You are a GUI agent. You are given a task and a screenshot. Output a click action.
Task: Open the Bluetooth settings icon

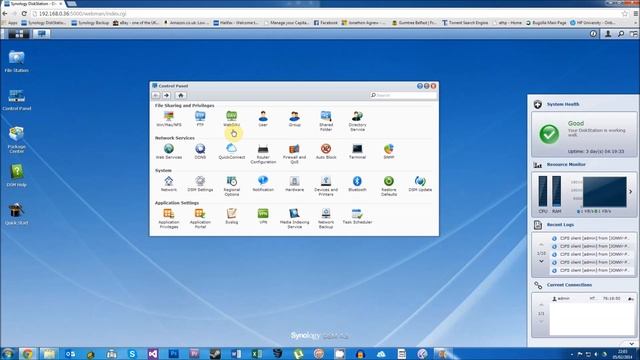click(357, 184)
